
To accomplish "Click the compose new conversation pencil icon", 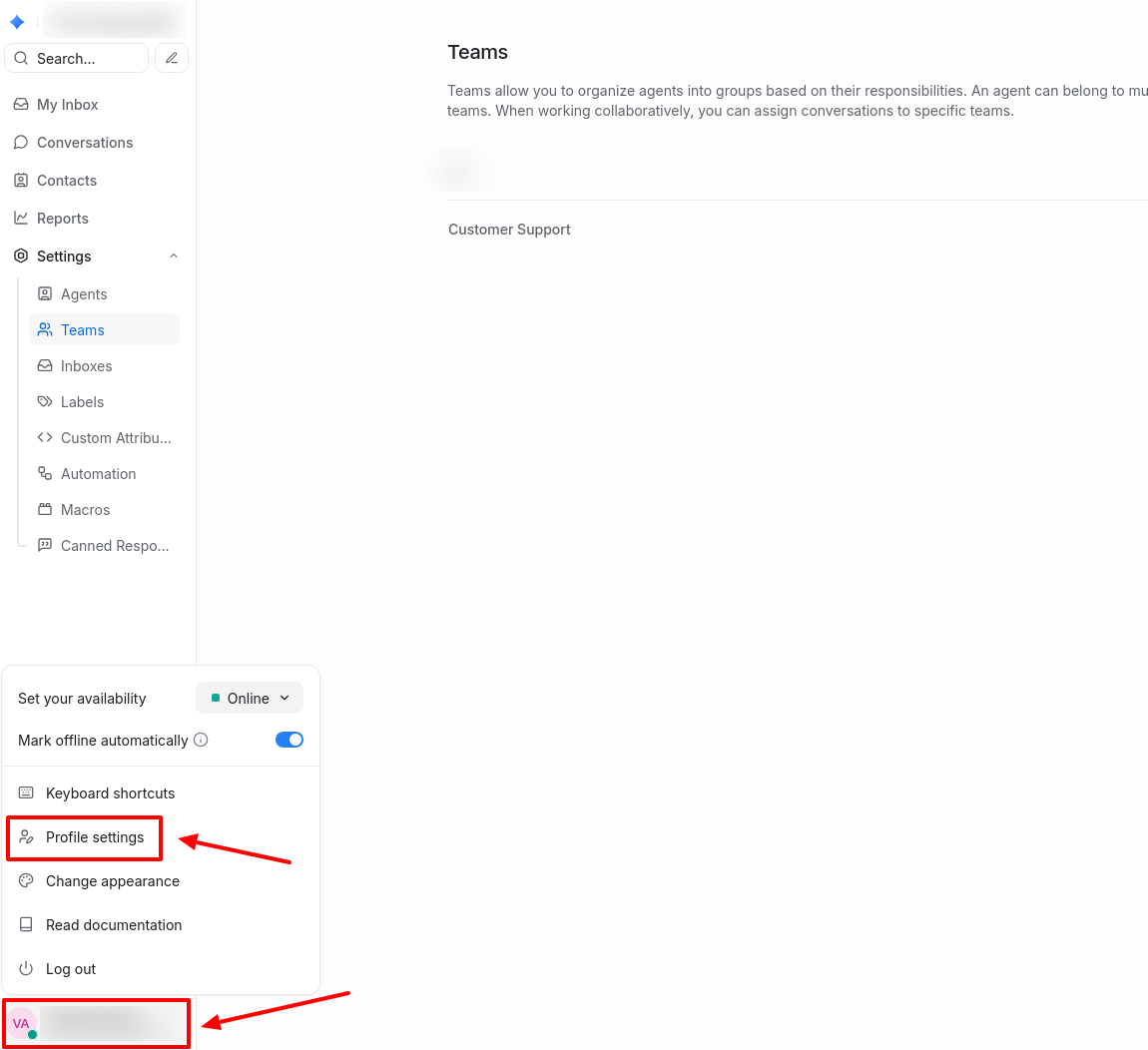I will coord(172,59).
